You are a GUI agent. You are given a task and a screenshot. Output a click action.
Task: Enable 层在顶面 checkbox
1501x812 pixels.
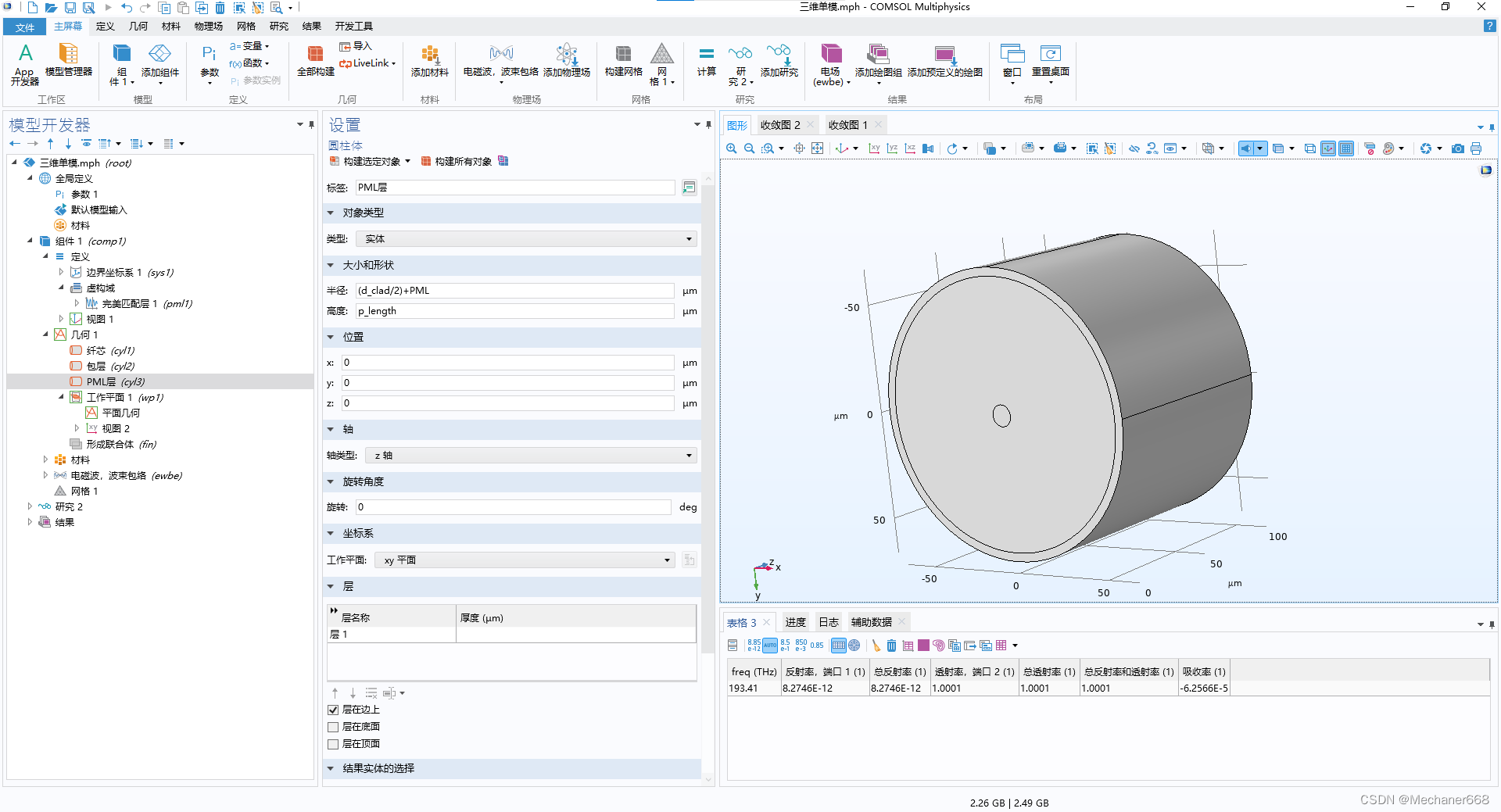tap(333, 744)
